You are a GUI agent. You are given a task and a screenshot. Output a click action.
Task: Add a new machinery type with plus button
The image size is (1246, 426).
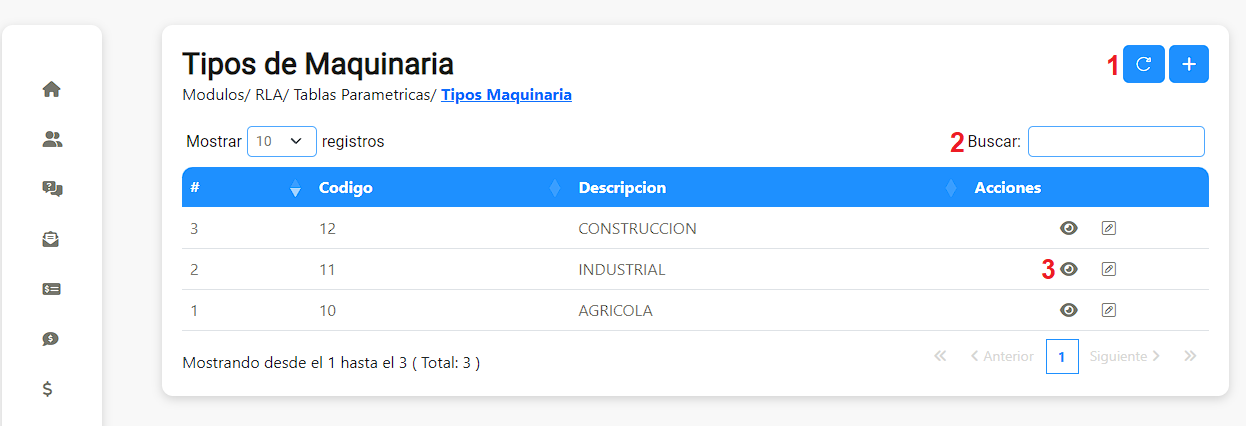(1189, 64)
